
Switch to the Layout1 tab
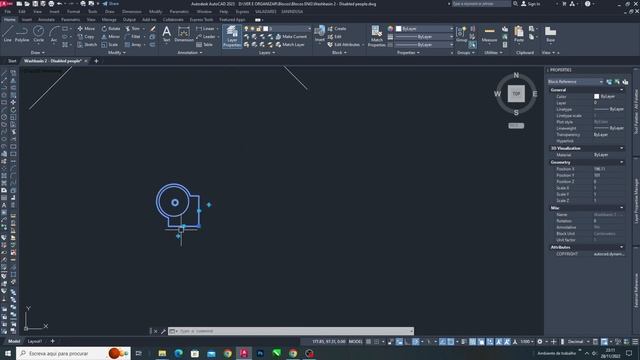(35, 341)
